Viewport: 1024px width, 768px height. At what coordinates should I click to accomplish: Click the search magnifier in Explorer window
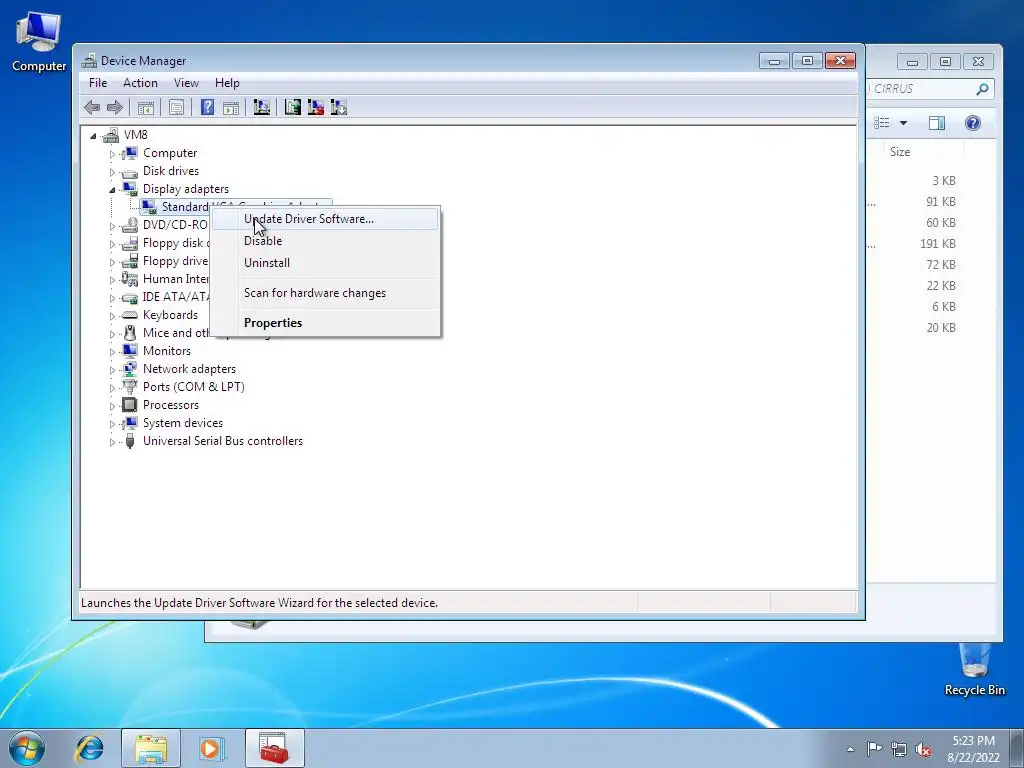pos(982,89)
